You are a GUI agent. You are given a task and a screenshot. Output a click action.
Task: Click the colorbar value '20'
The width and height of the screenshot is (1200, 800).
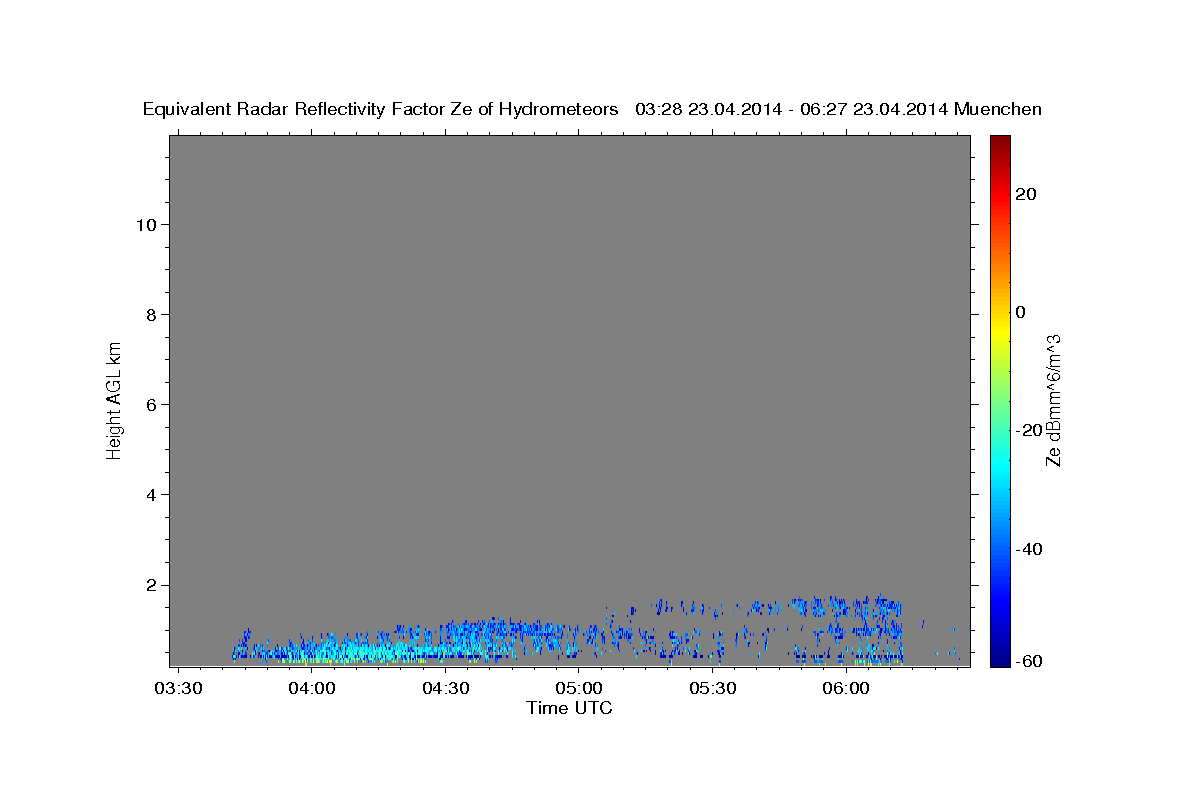click(x=1026, y=194)
